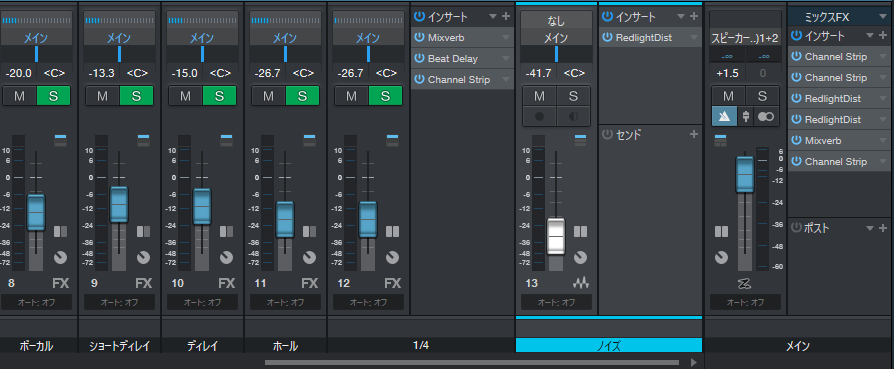
Task: Arm record on the ノイズ channel
Action: point(539,116)
